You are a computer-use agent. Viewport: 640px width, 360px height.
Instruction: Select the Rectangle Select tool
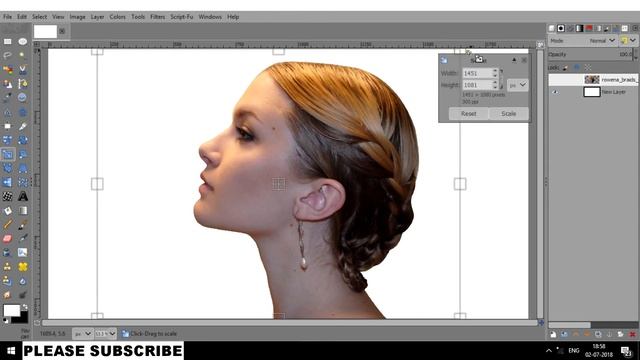7,41
